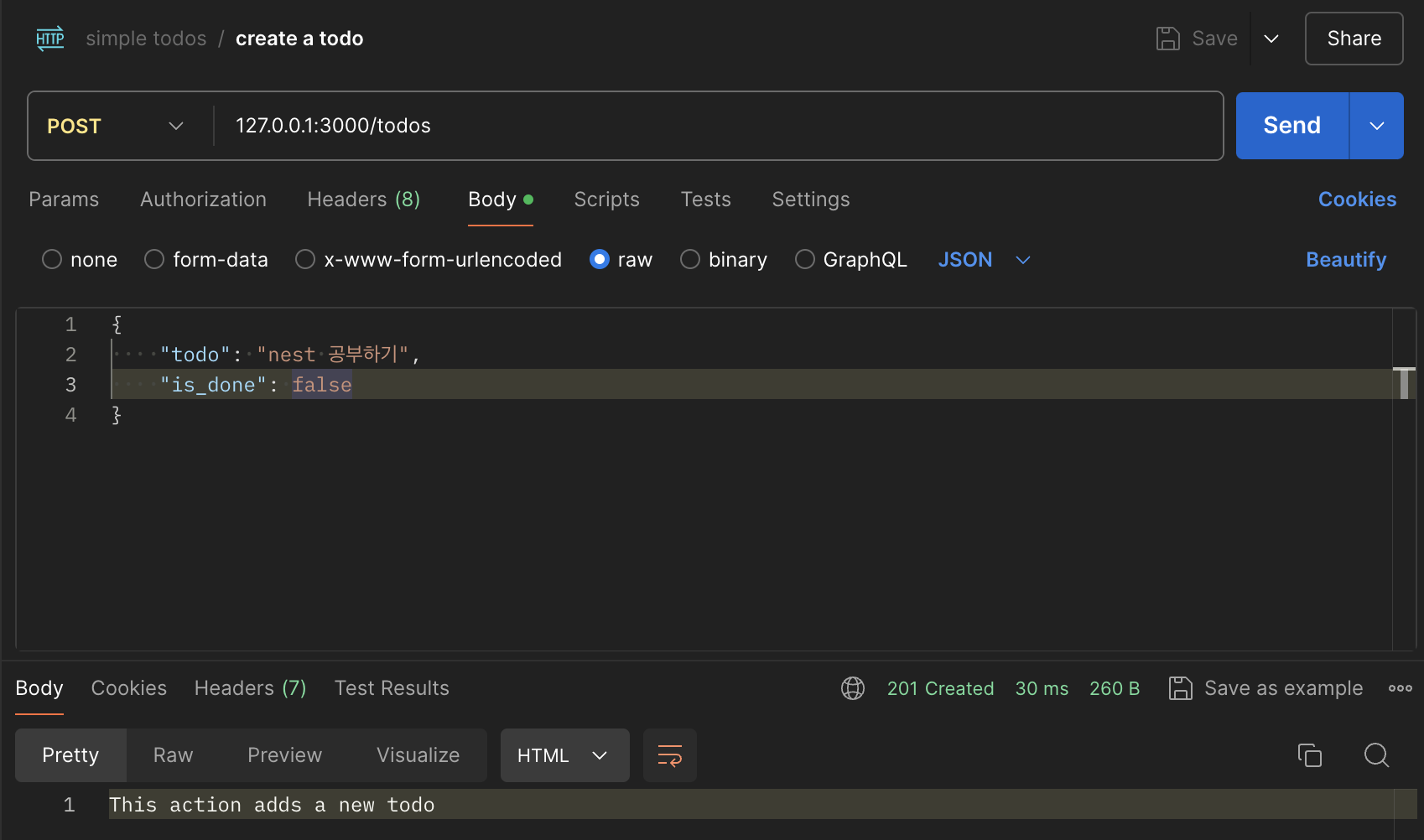Open the response more options ellipsis
This screenshot has width=1424, height=840.
click(1401, 688)
